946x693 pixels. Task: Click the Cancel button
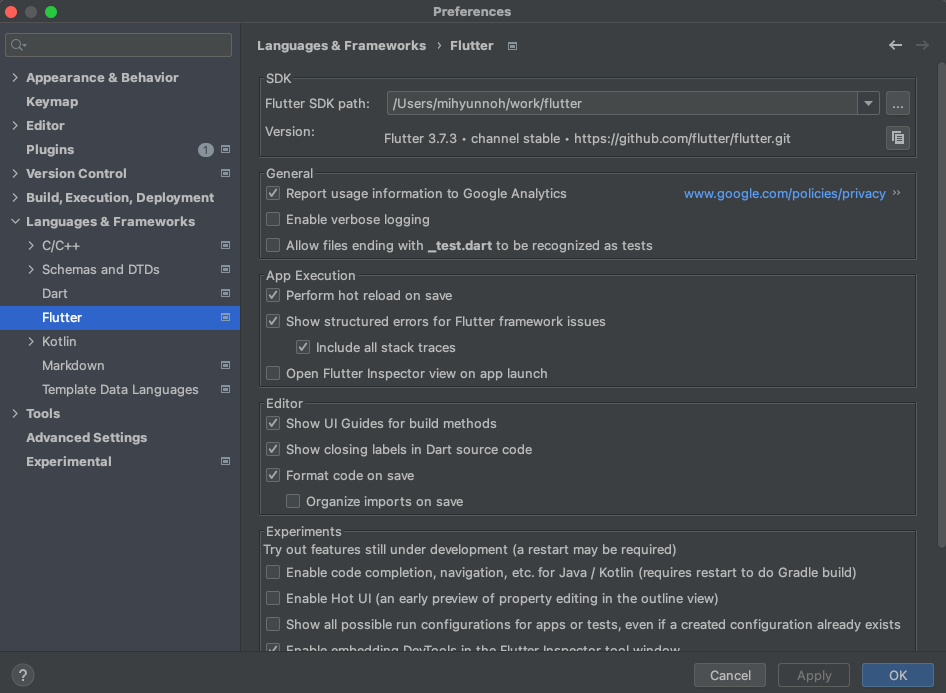pos(730,675)
